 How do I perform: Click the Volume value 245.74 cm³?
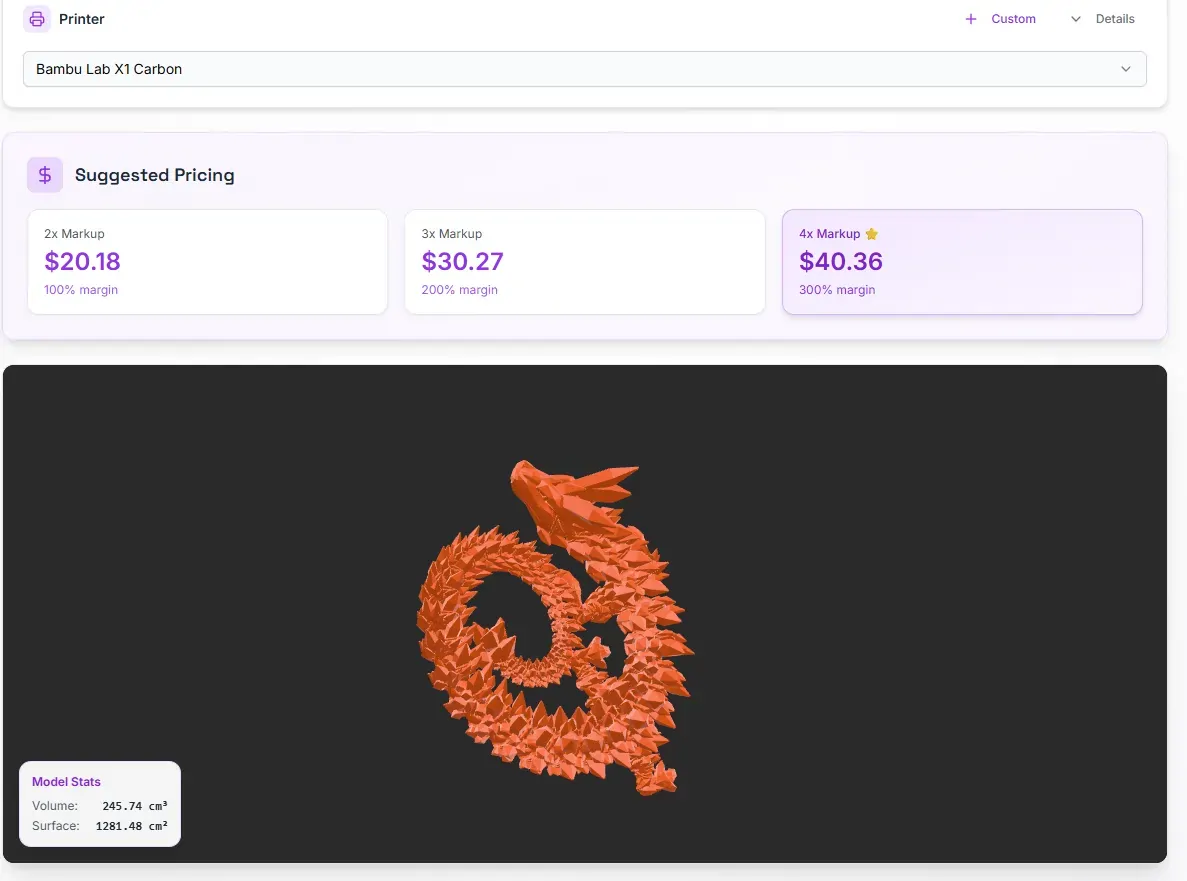(x=134, y=806)
